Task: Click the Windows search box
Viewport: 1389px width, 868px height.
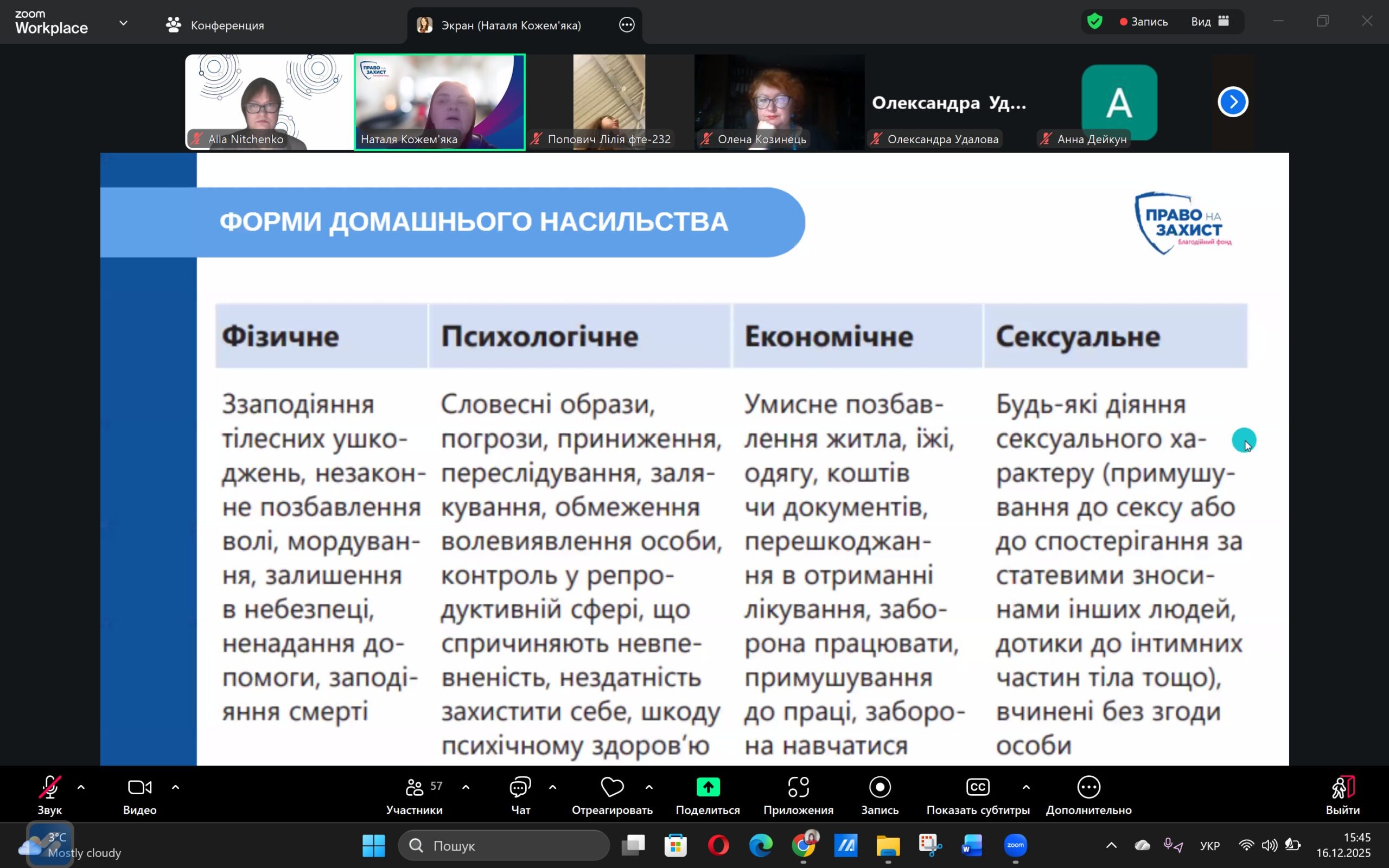Action: pyautogui.click(x=504, y=845)
